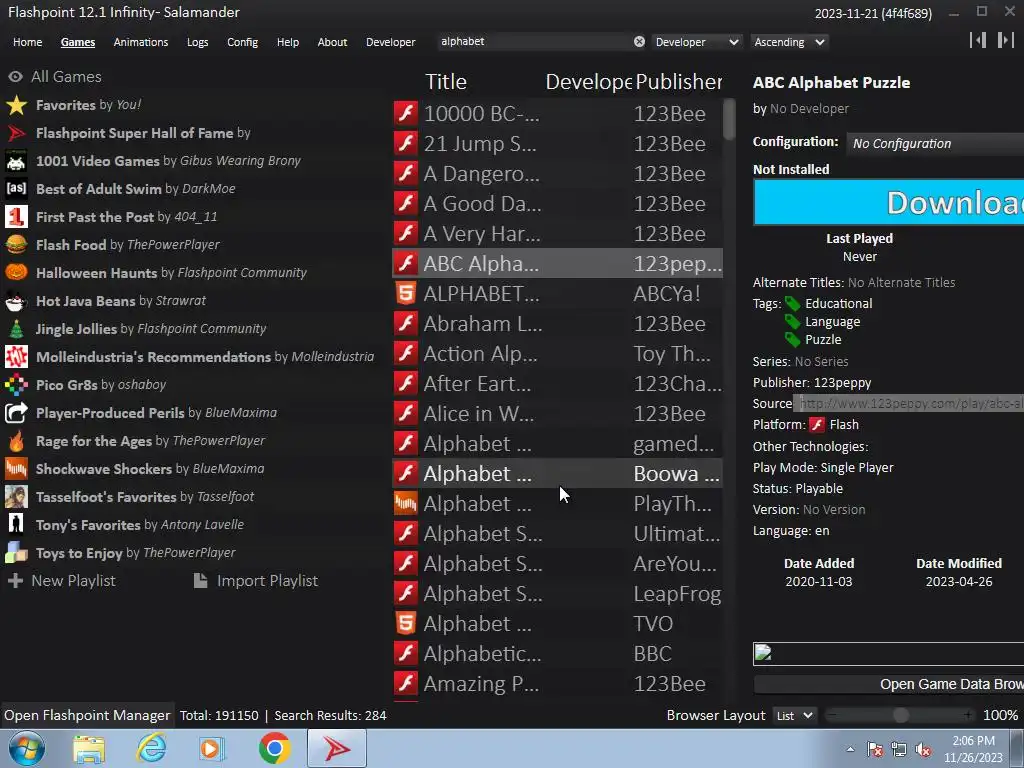
Task: Click the Player-Produced Perils icon
Action: point(16,413)
